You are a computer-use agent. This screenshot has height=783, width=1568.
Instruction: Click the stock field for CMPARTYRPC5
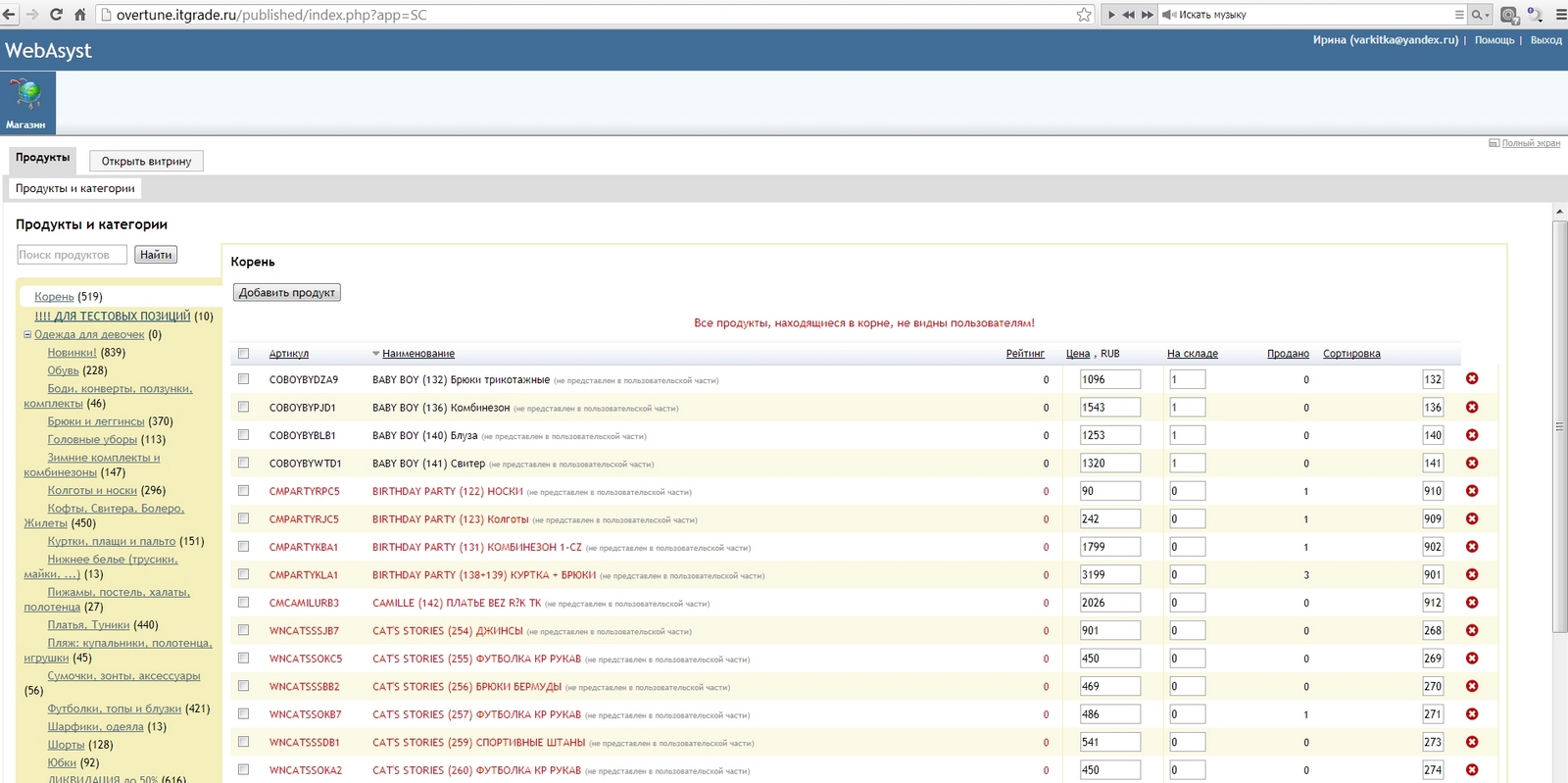pyautogui.click(x=1187, y=491)
